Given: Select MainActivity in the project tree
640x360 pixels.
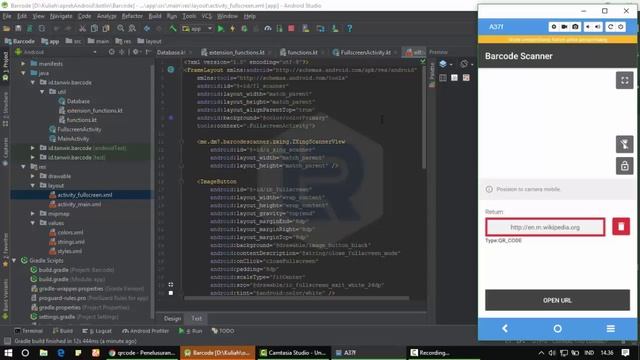Looking at the screenshot, I should tap(73, 139).
